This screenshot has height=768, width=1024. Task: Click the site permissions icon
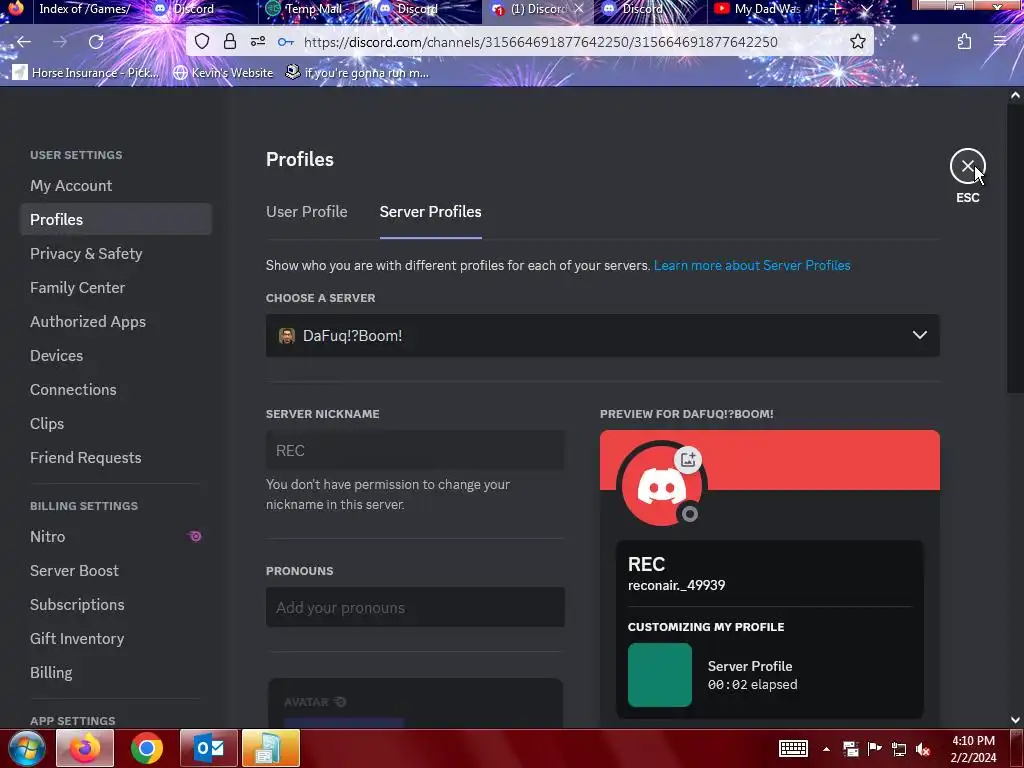(258, 42)
